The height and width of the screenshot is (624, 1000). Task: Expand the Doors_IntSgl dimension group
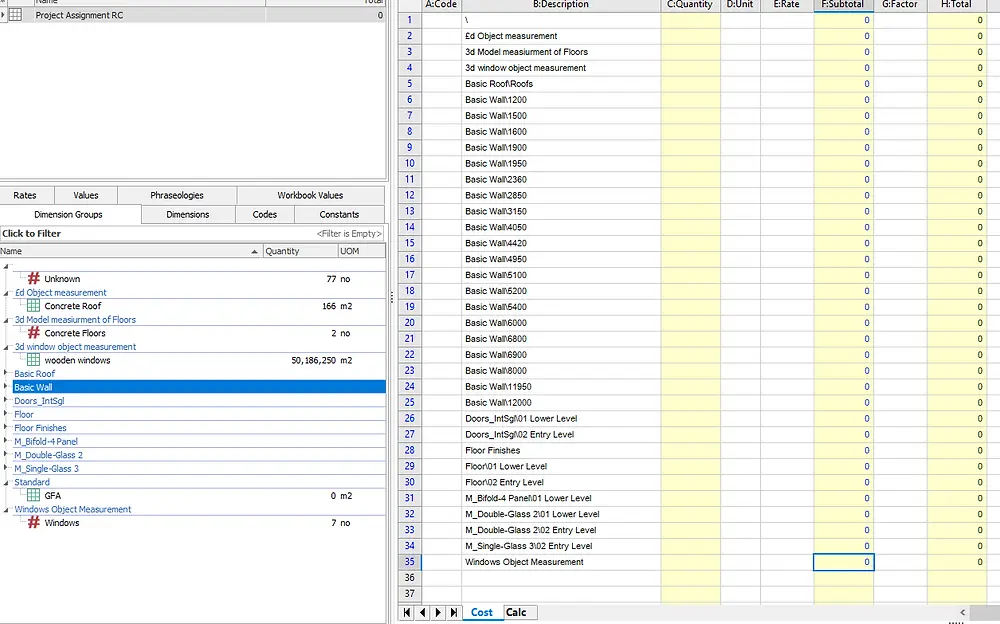(5, 401)
